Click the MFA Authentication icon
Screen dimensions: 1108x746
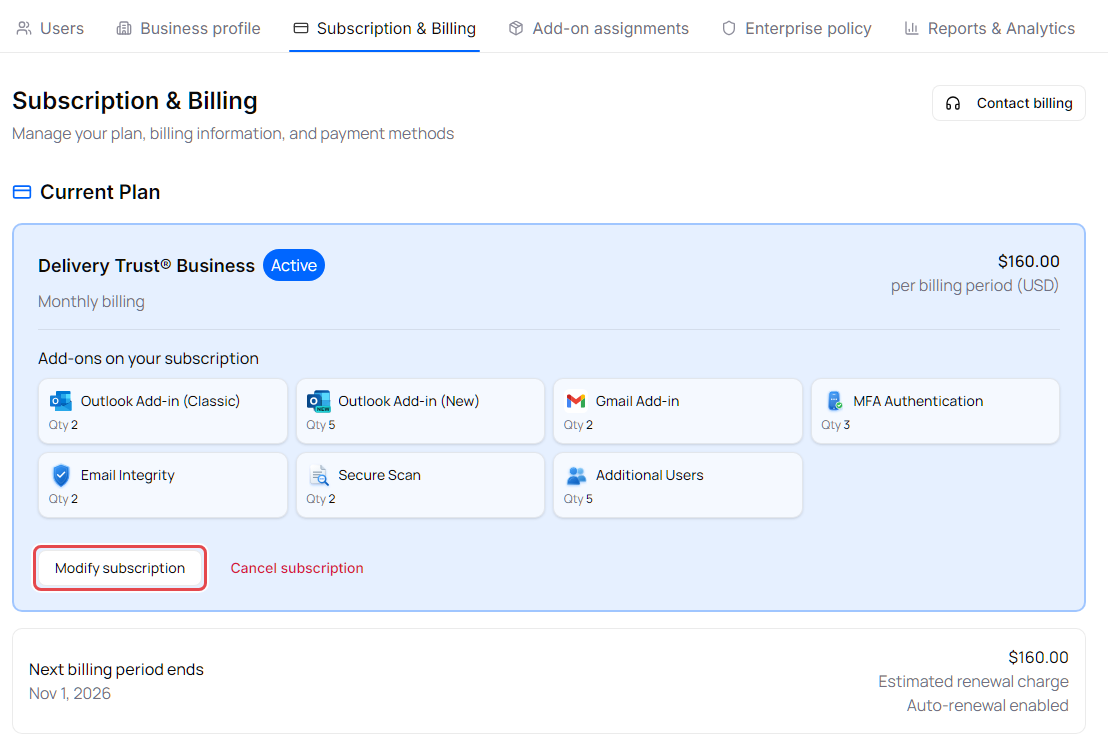(835, 401)
